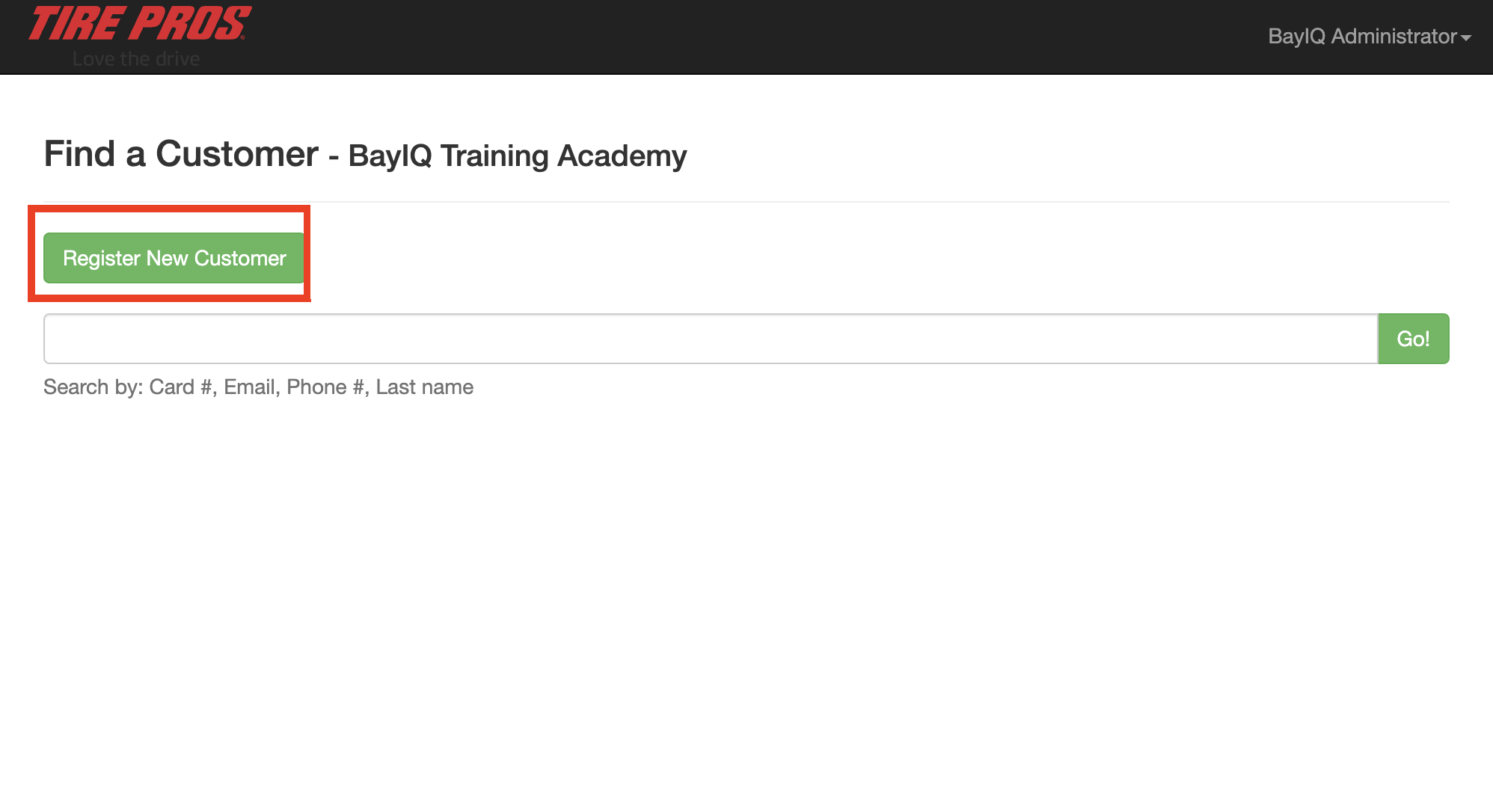Click the red highlight border around Register button

click(169, 209)
